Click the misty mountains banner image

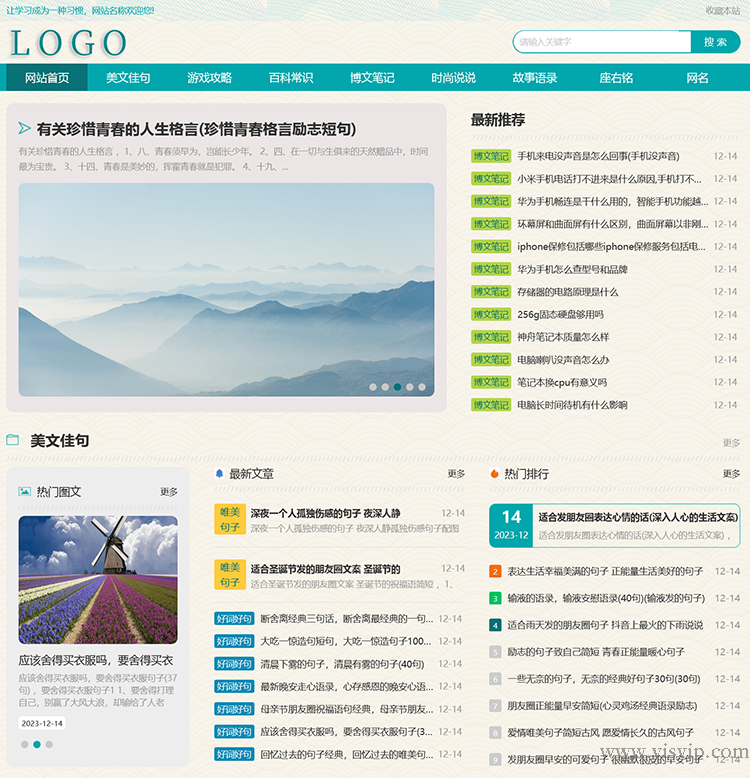click(x=226, y=289)
